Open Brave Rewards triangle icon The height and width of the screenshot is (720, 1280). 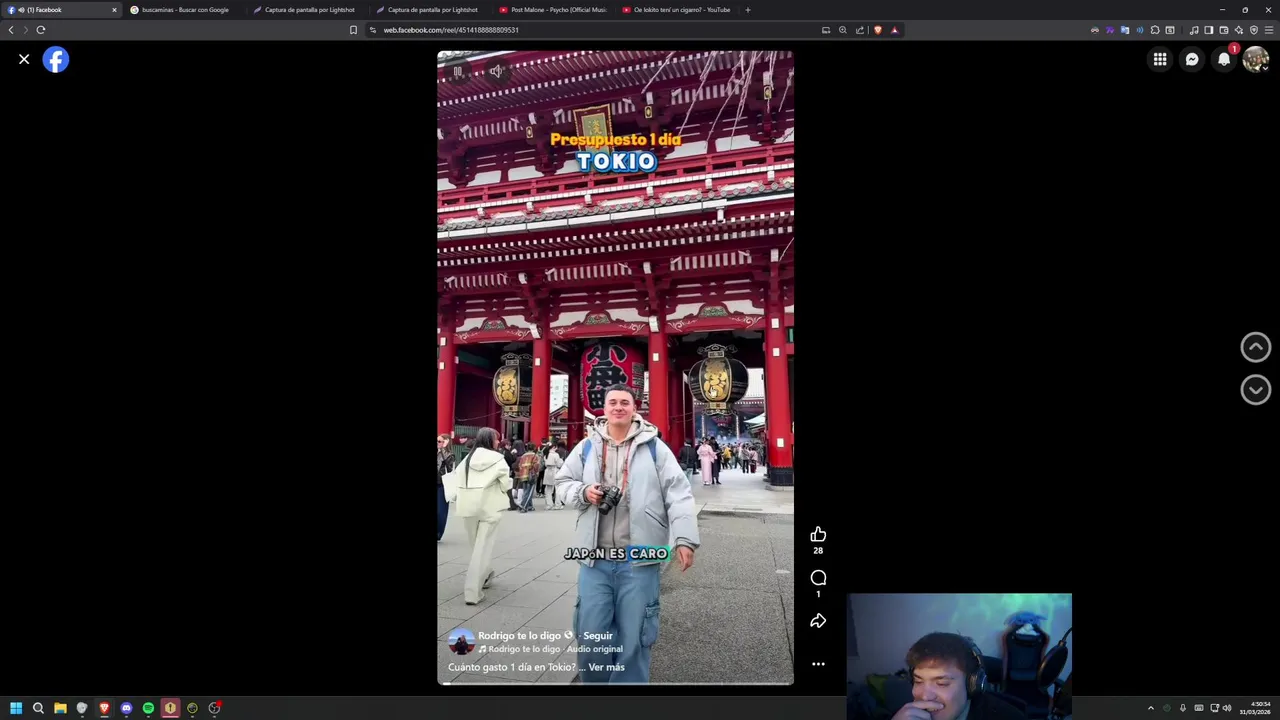pos(895,30)
